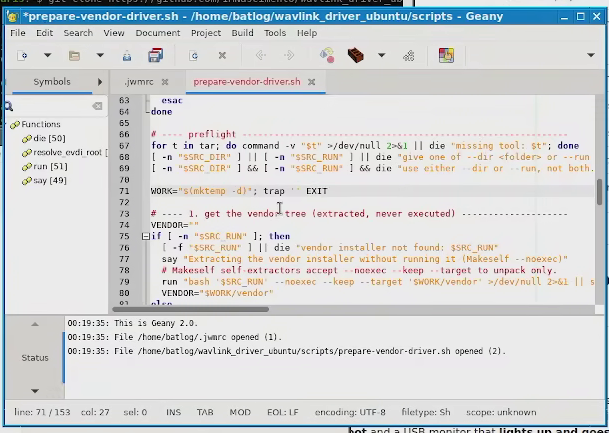Image resolution: width=609 pixels, height=433 pixels.
Task: Select the Functions tree node
Action: pyautogui.click(x=41, y=124)
